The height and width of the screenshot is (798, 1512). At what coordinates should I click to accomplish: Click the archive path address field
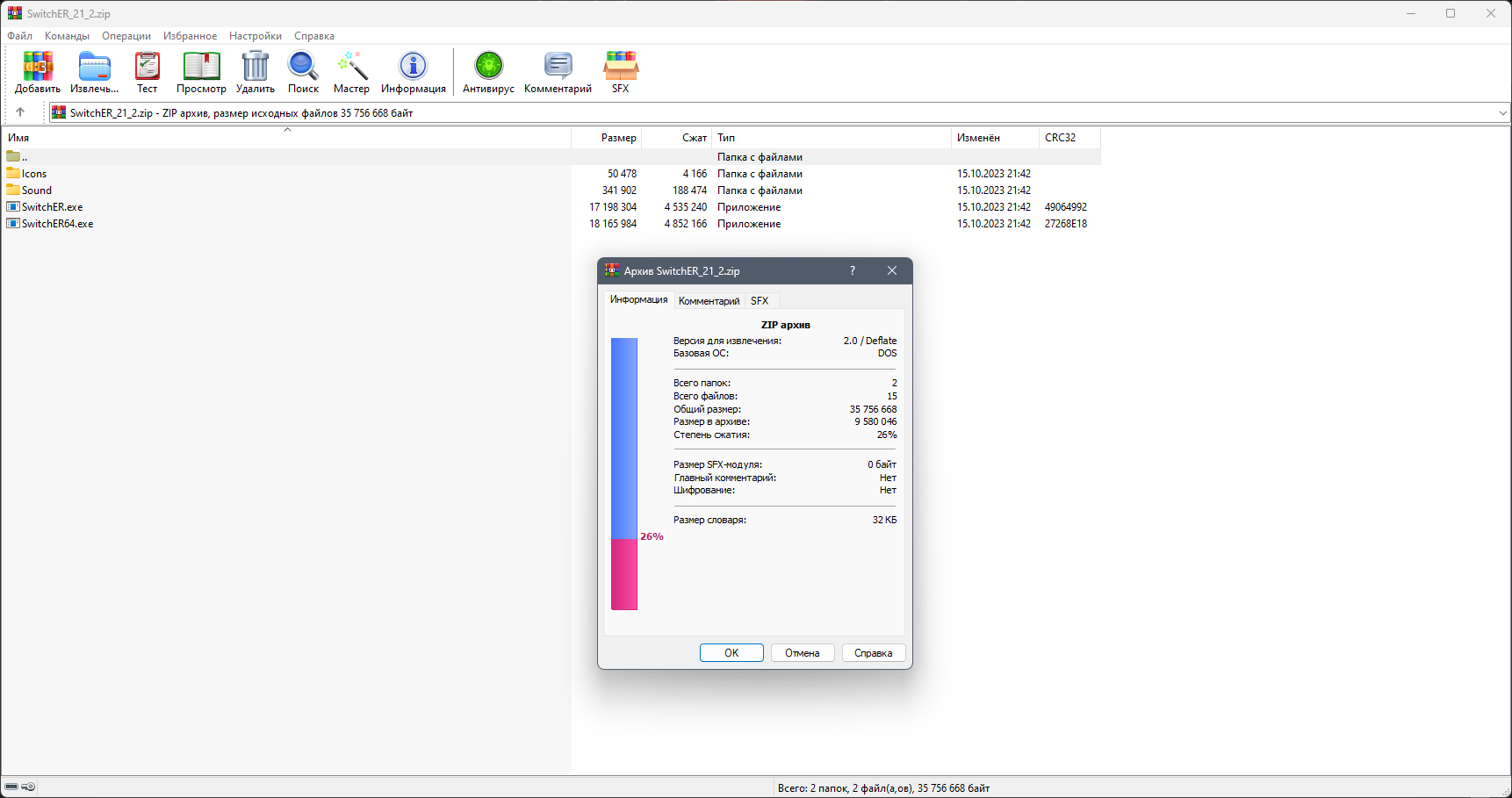pos(778,112)
